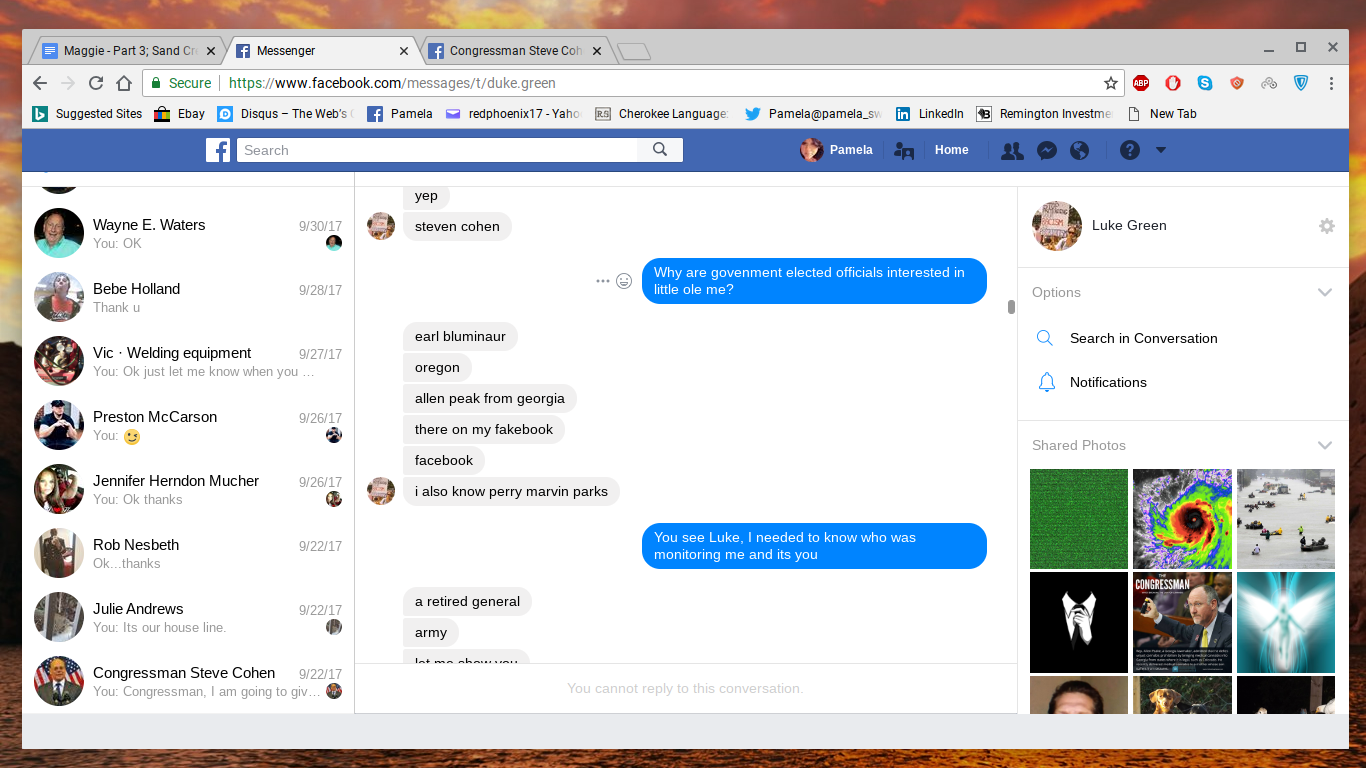Open the LinkedIn bookmark
This screenshot has height=768, width=1366.
pos(930,114)
